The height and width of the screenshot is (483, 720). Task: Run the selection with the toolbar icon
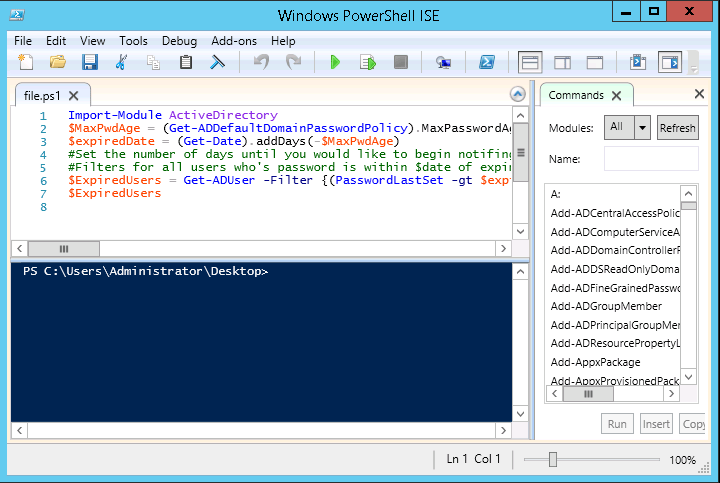click(368, 62)
